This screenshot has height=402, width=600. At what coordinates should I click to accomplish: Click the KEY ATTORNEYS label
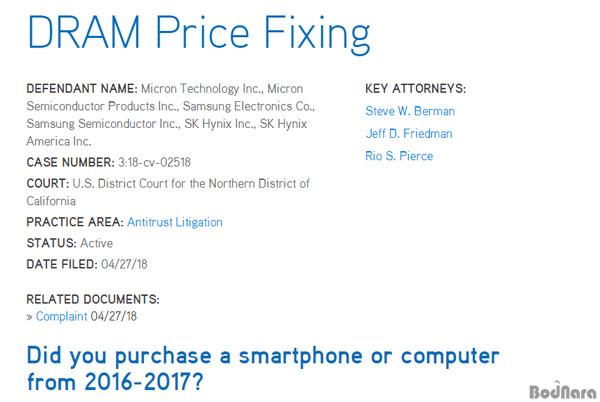416,89
